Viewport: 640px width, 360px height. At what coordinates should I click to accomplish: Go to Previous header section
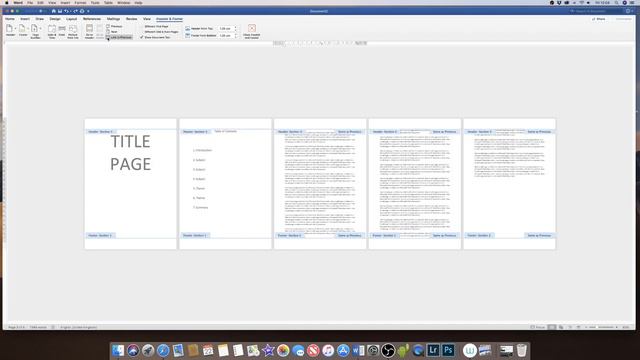(114, 26)
